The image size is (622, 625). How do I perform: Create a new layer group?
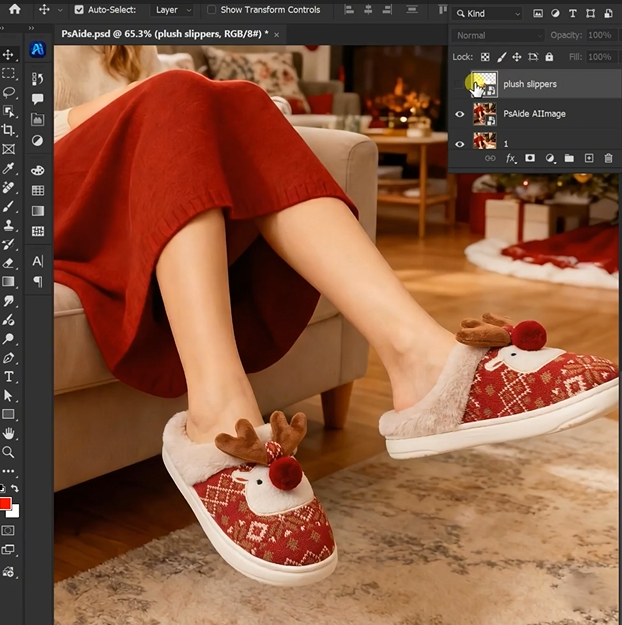click(569, 158)
